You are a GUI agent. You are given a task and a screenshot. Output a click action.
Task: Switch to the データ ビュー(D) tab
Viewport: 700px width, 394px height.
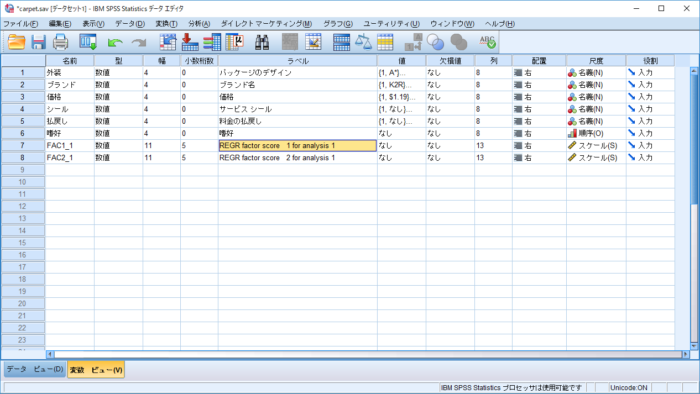(x=35, y=369)
